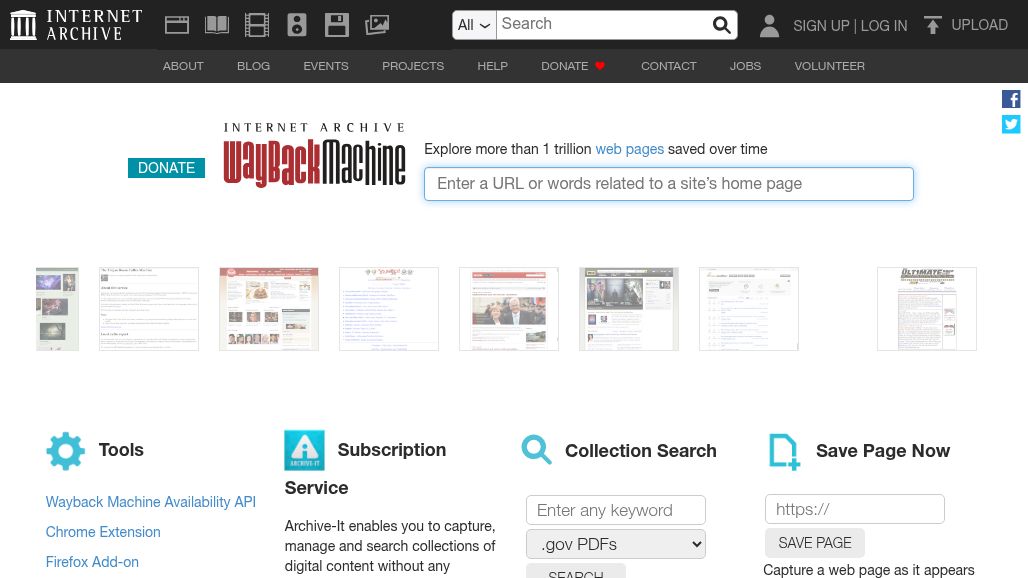1028x578 pixels.
Task: Open the red recipe site thumbnail
Action: (269, 309)
